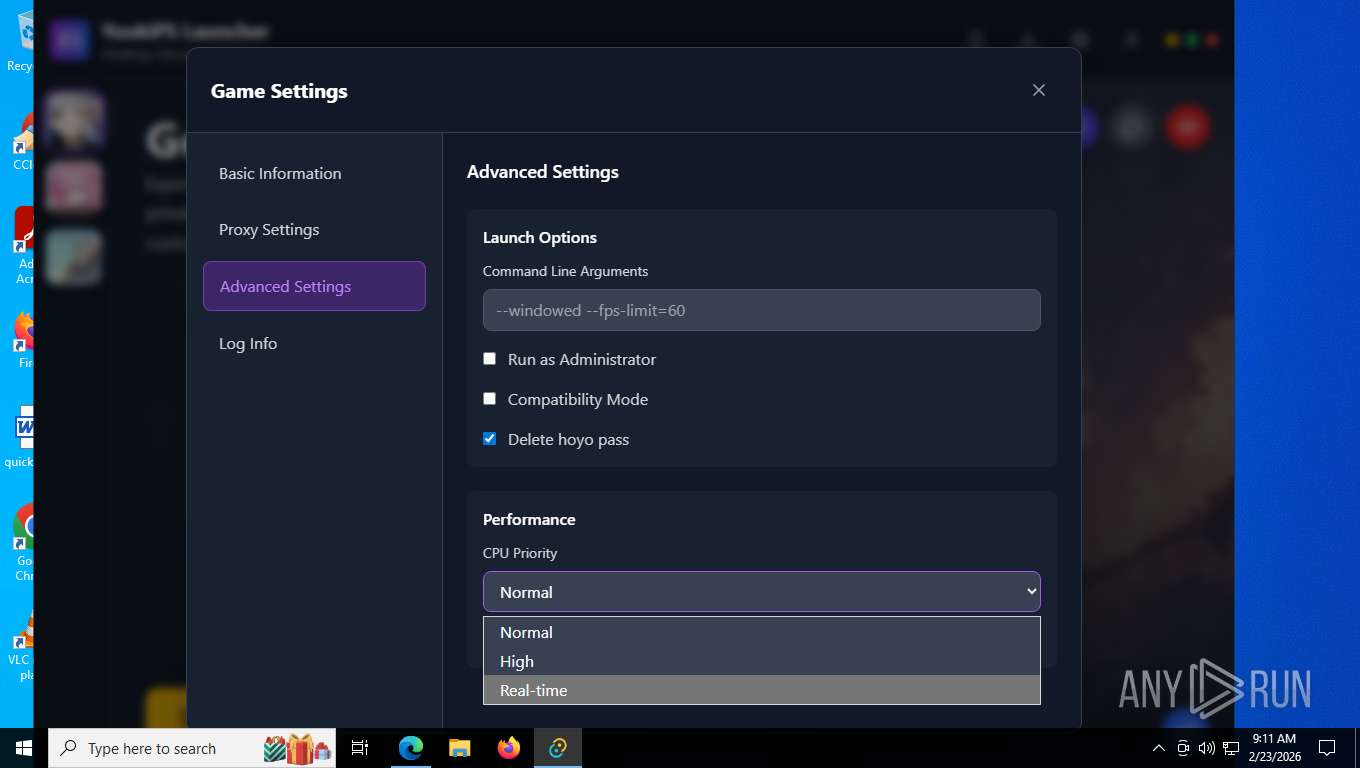Viewport: 1360px width, 768px height.
Task: Toggle the Compatibility Mode checkbox
Action: click(x=490, y=399)
